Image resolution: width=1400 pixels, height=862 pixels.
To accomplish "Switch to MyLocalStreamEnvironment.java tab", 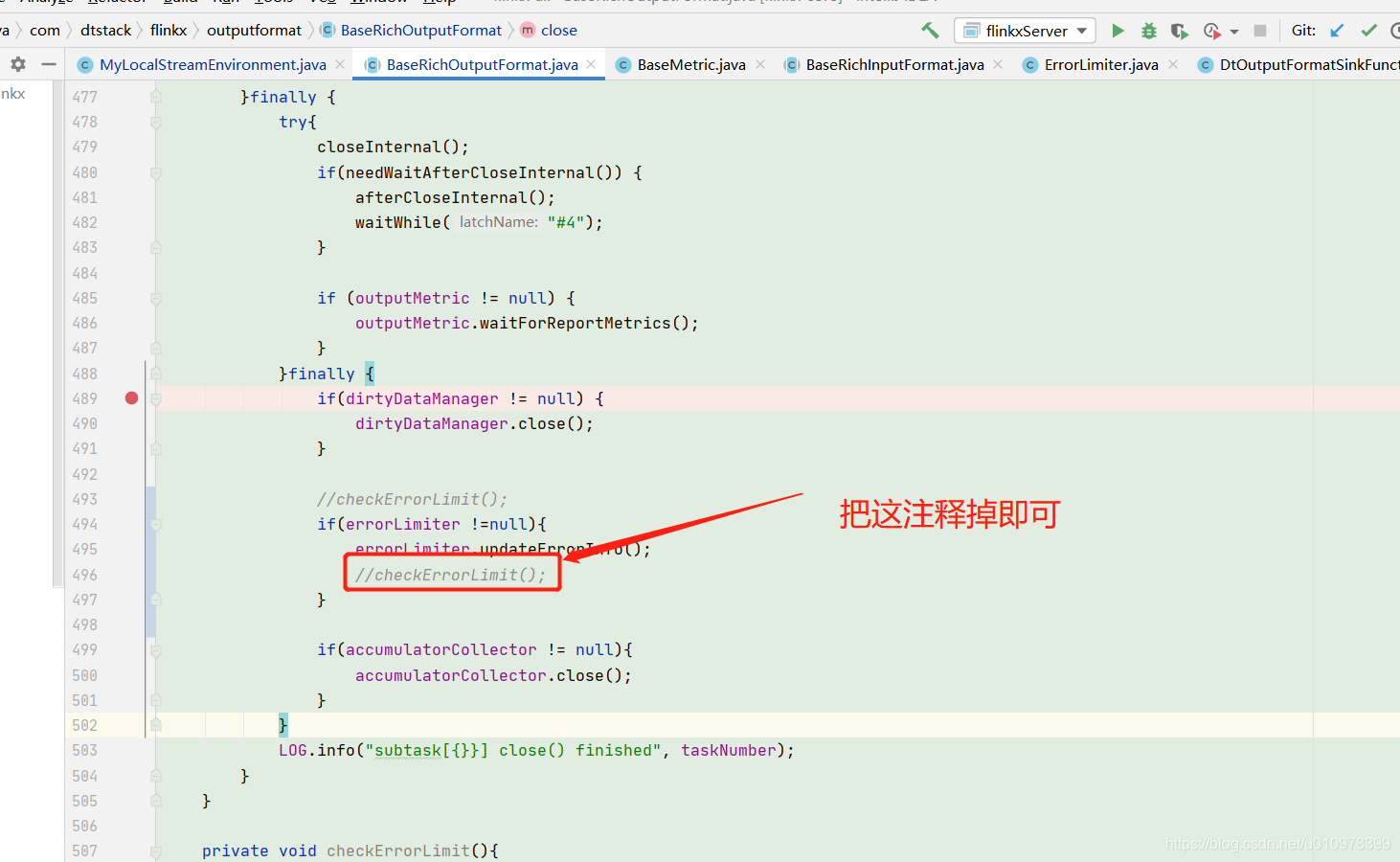I will coord(212,65).
